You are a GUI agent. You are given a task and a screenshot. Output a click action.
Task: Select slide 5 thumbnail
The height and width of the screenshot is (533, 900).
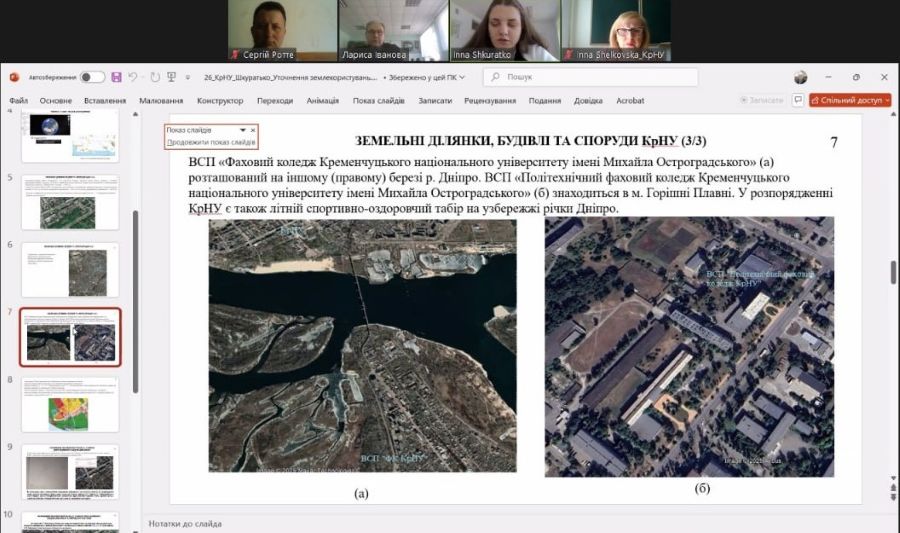(x=71, y=203)
